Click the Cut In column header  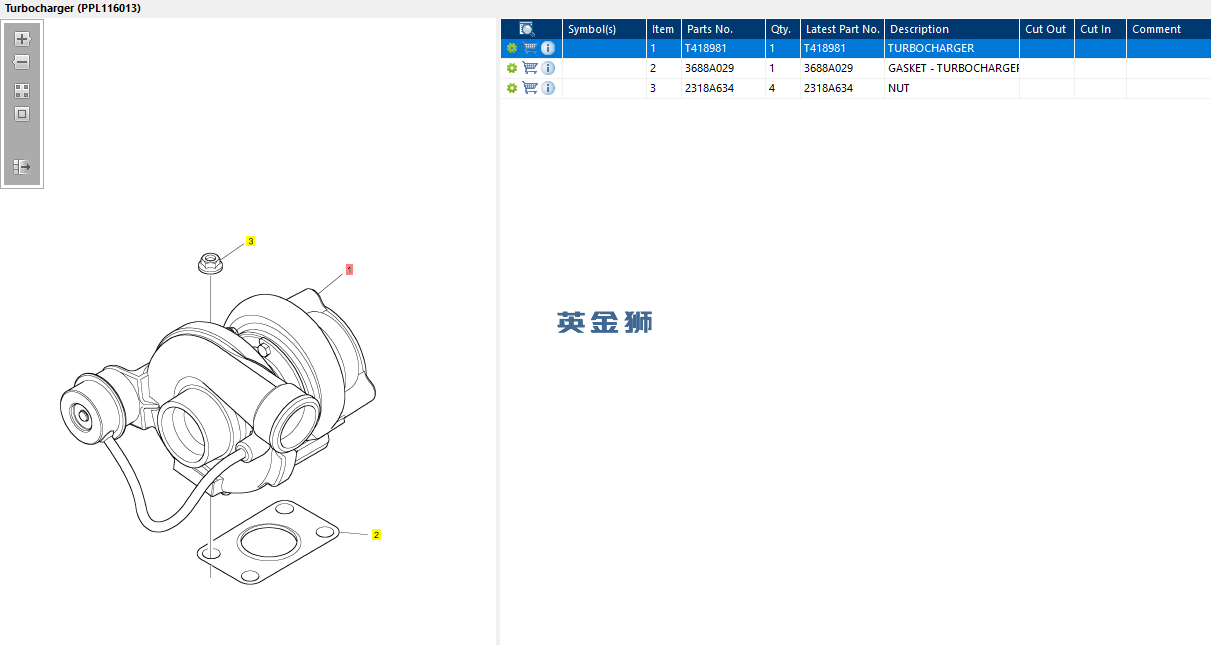click(1100, 29)
